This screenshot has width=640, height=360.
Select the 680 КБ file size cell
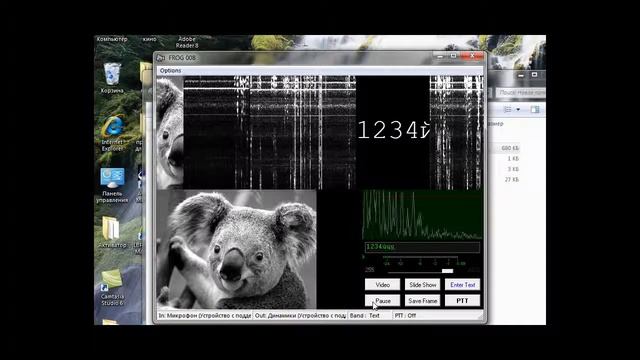point(510,148)
